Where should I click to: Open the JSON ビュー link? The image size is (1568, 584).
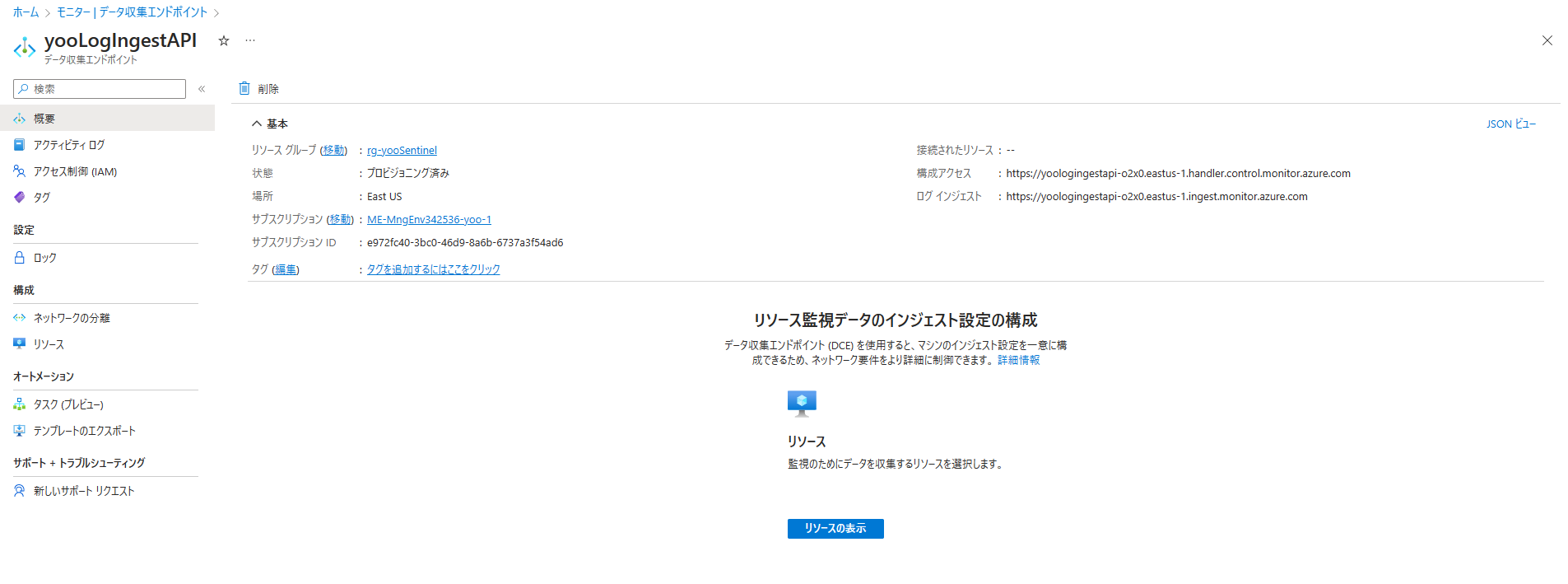coord(1511,124)
